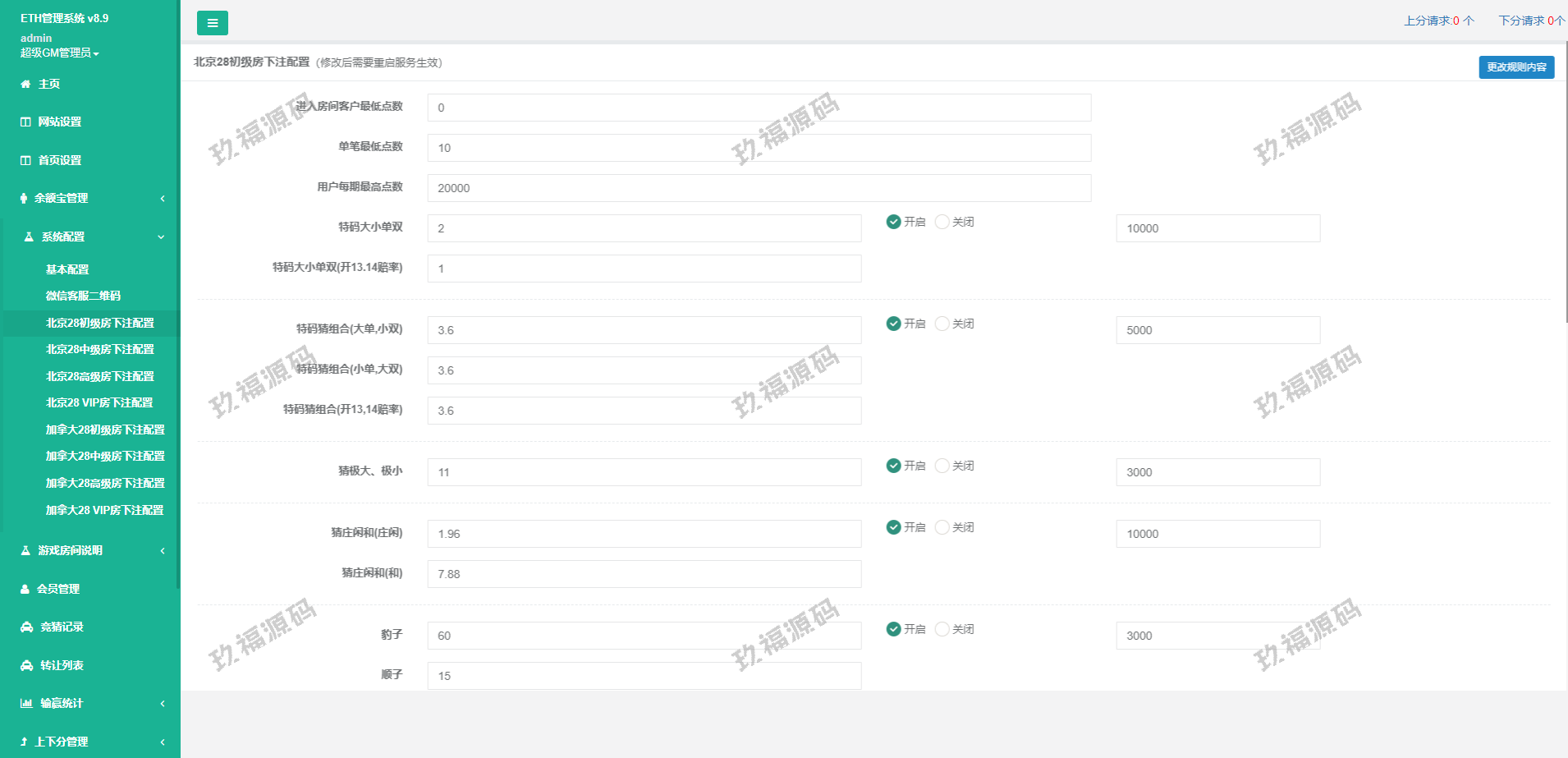Click the 首页设置 sidebar icon
Image resolution: width=1568 pixels, height=758 pixels.
(x=25, y=160)
